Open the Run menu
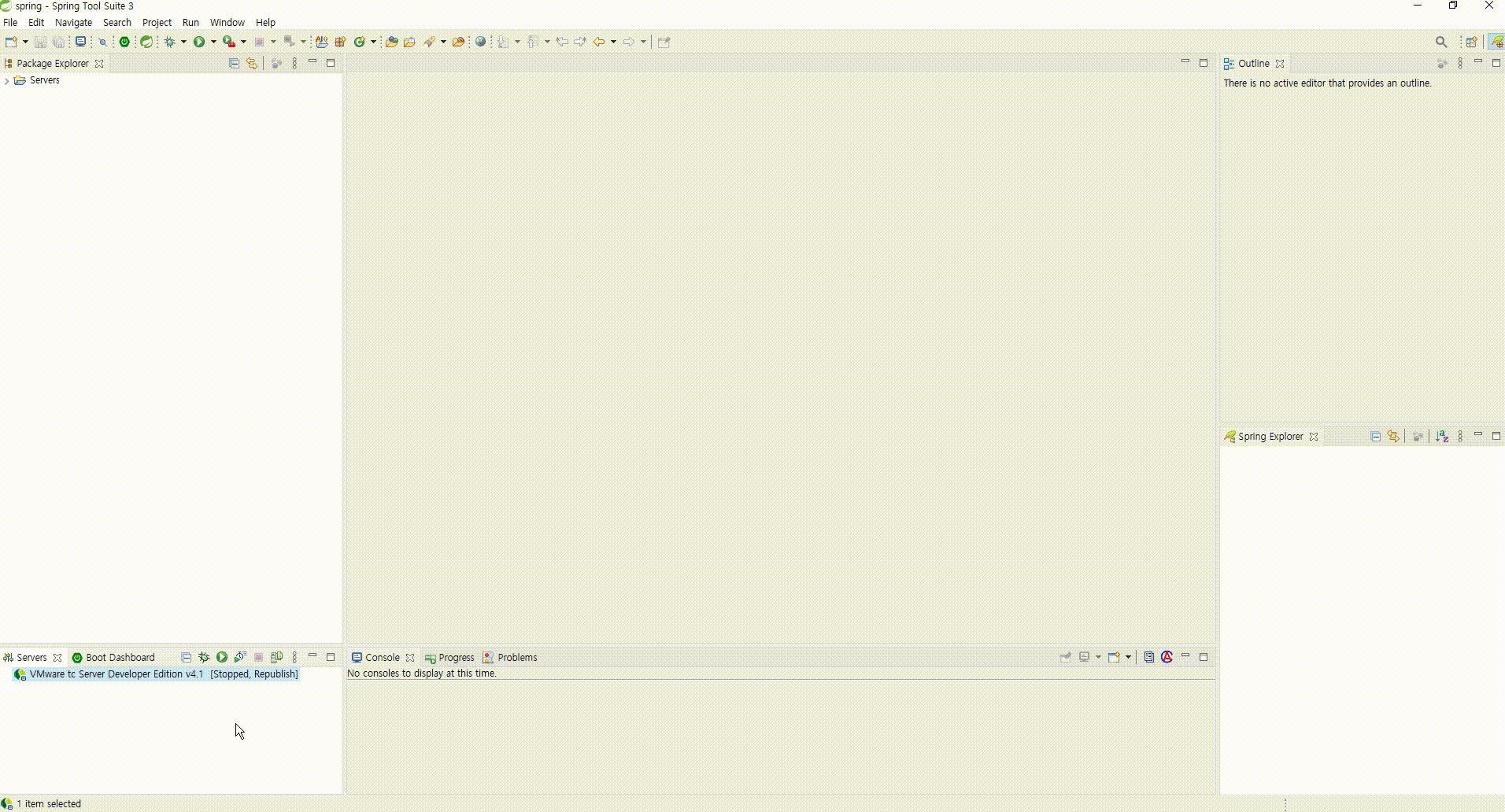 [x=190, y=23]
